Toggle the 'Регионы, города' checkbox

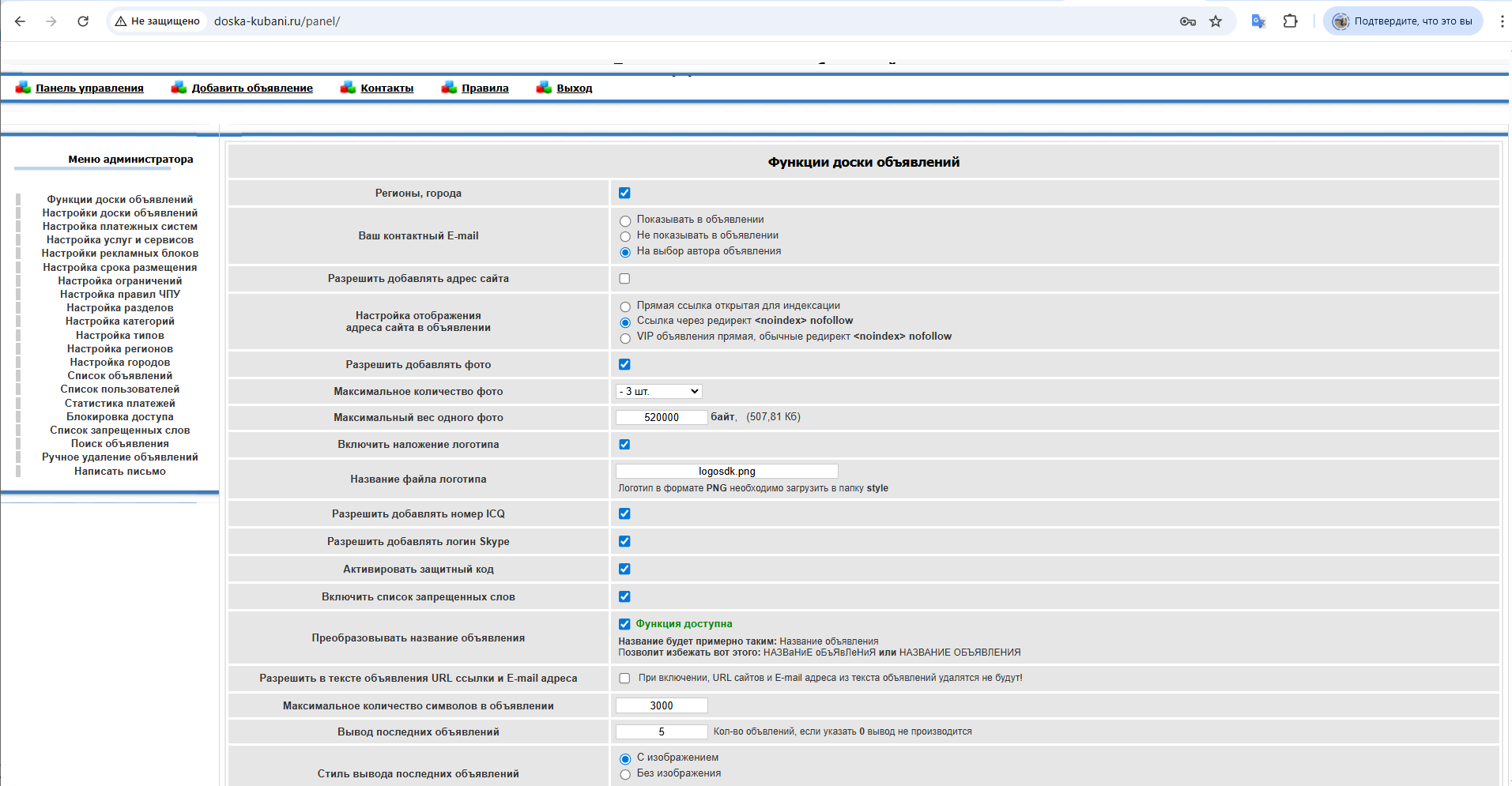point(624,193)
